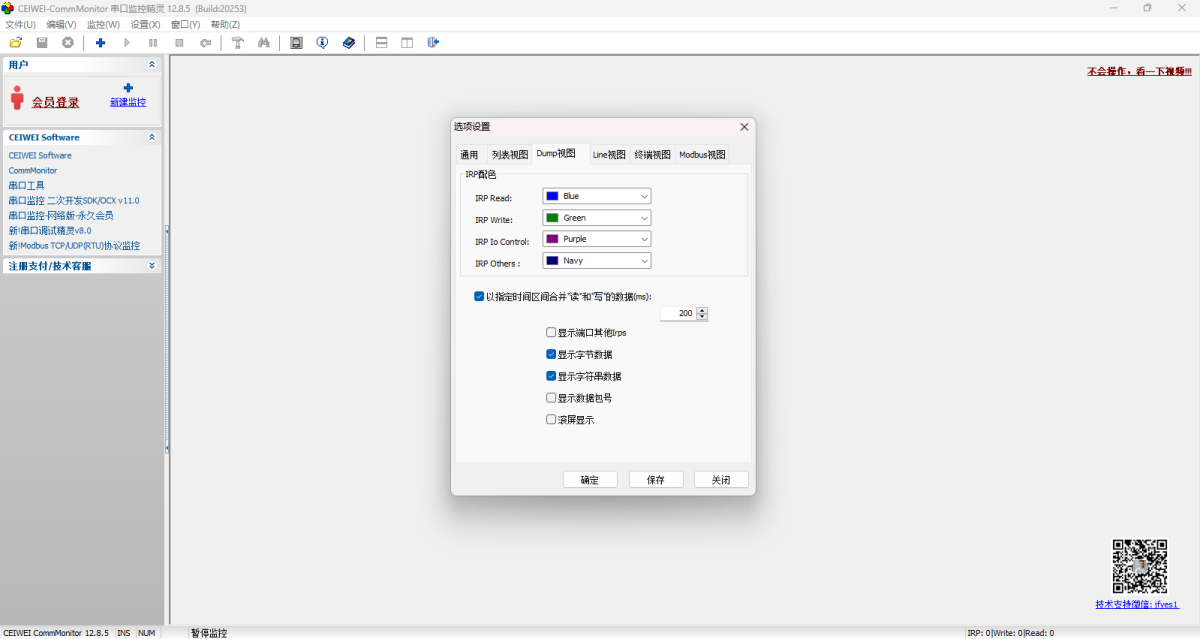This screenshot has width=1200, height=639.
Task: Click the green IRP Write color swatch
Action: coord(552,218)
